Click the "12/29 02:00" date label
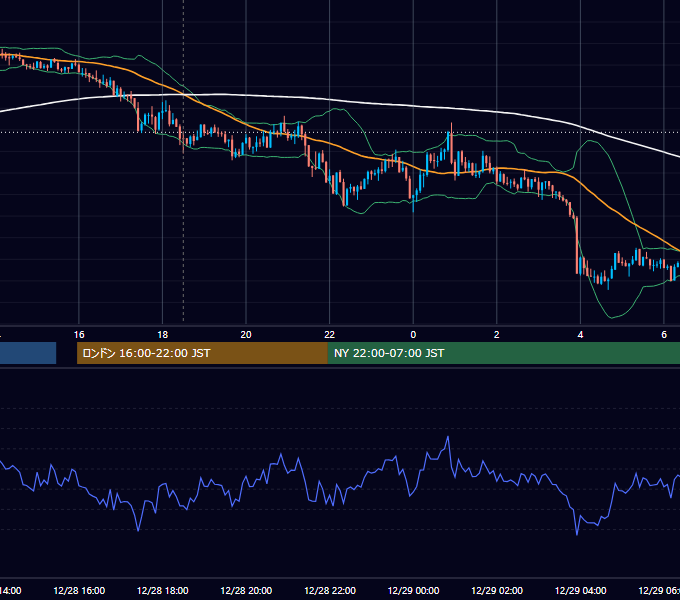The height and width of the screenshot is (600, 680). (x=497, y=590)
